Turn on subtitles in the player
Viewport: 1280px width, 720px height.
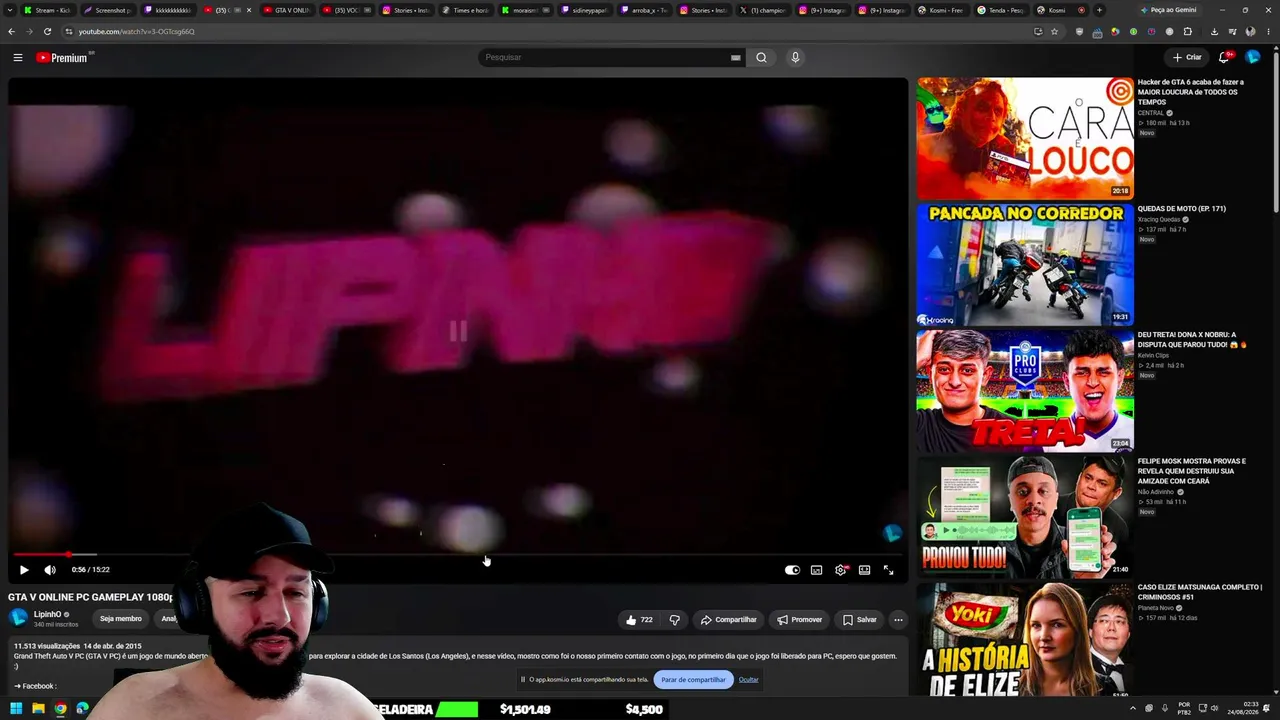pos(816,570)
